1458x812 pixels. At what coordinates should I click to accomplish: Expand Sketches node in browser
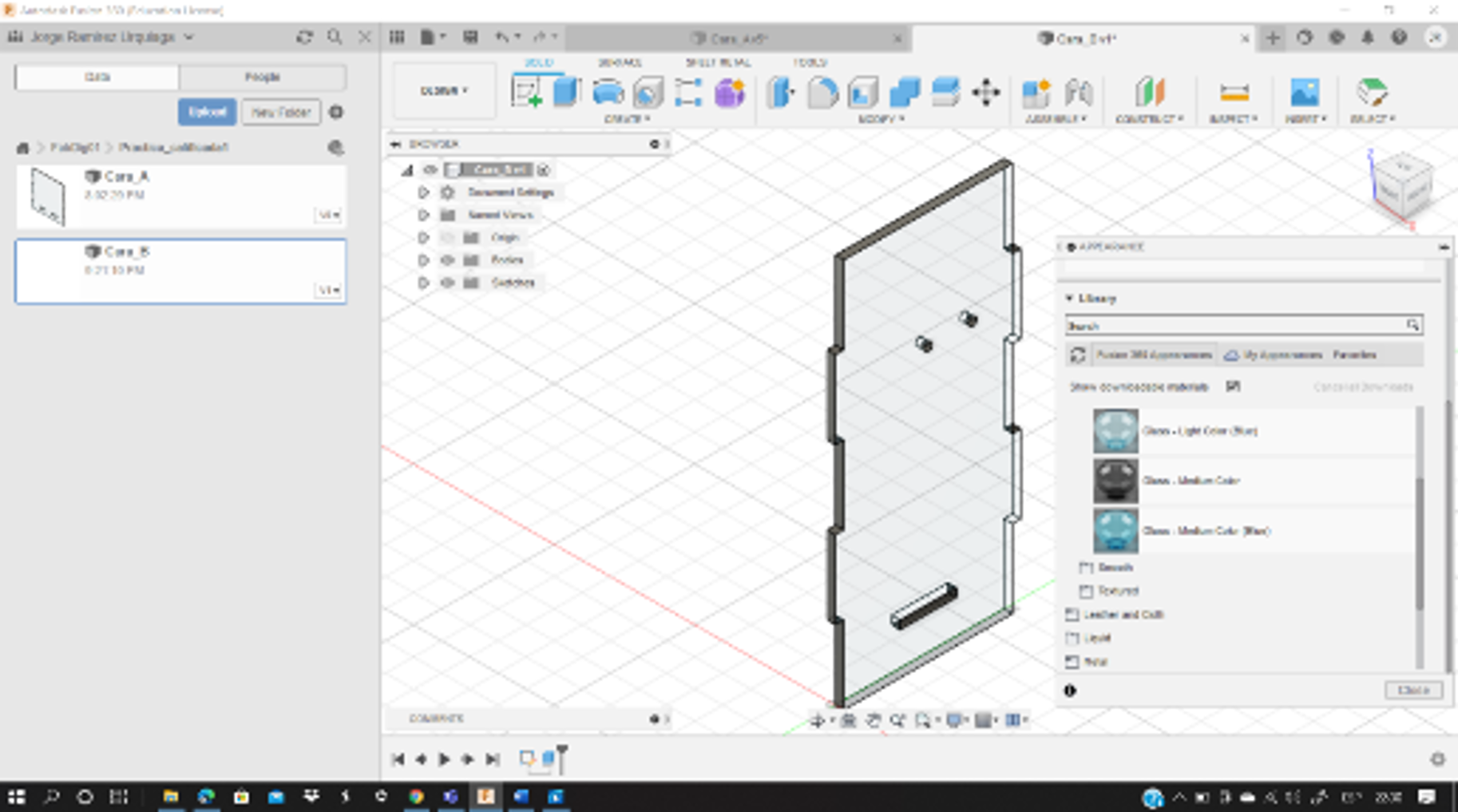(x=423, y=283)
